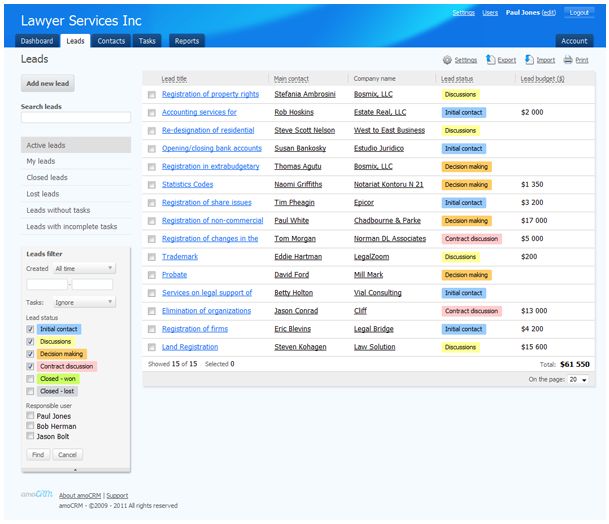Sort by the Lead status column
609x524 pixels.
point(457,79)
